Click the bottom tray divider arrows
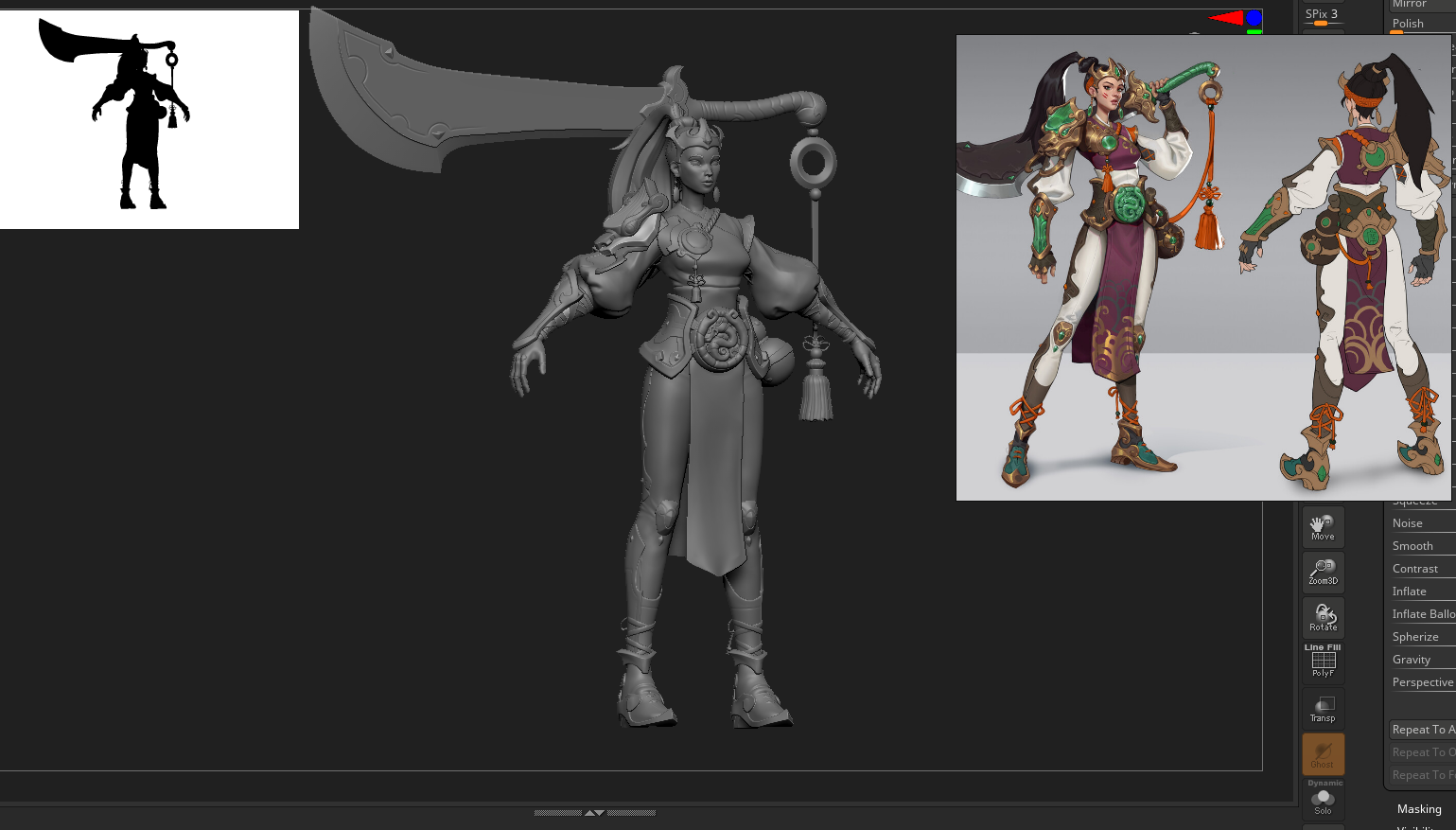The height and width of the screenshot is (830, 1456). pyautogui.click(x=594, y=812)
